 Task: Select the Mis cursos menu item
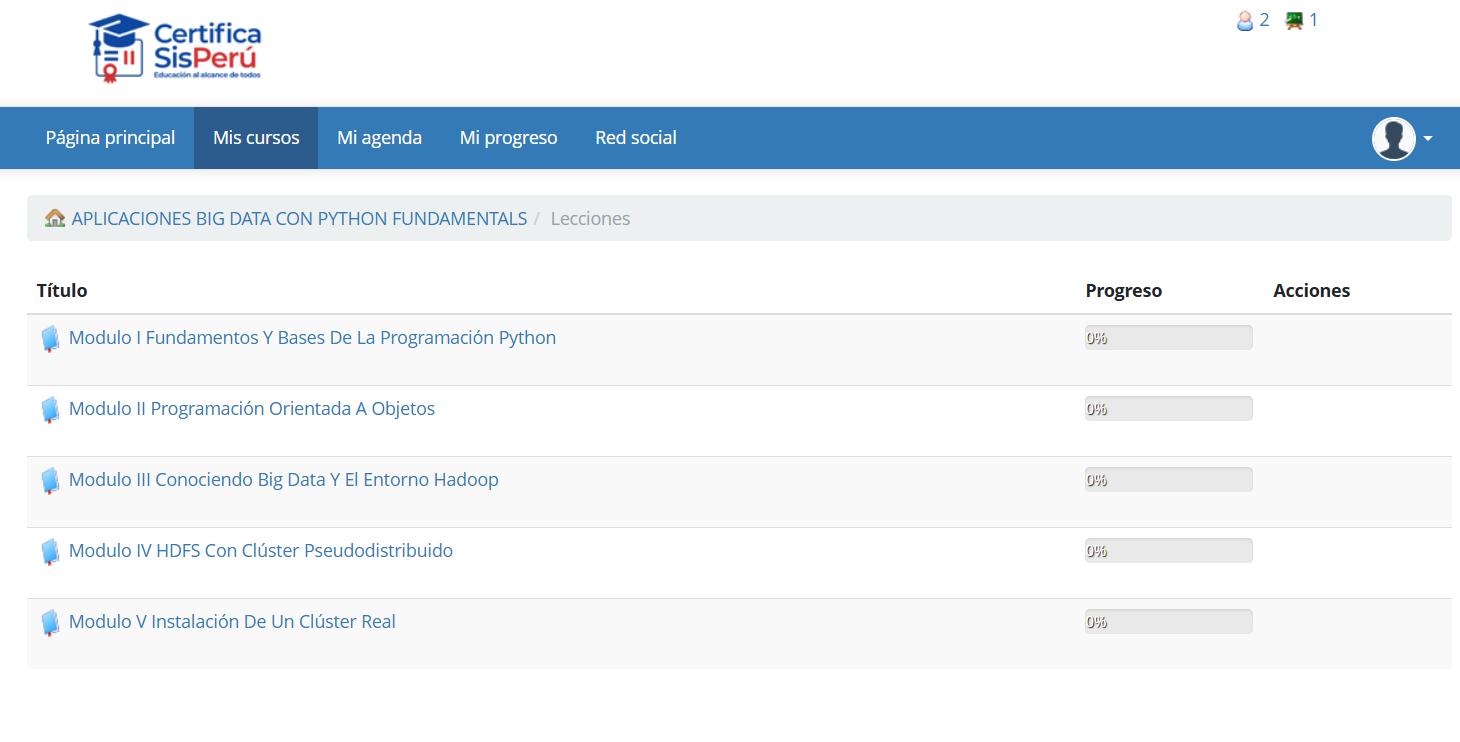pyautogui.click(x=256, y=138)
